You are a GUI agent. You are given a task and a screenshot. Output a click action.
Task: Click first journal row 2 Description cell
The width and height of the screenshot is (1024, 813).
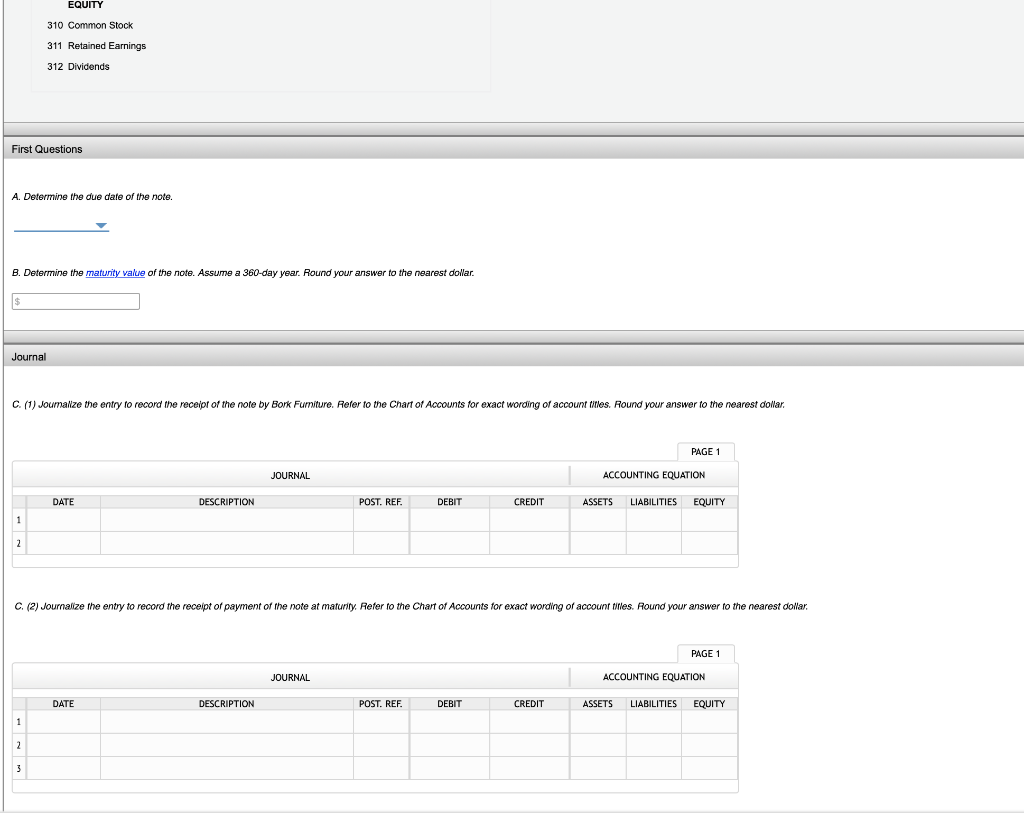point(227,543)
